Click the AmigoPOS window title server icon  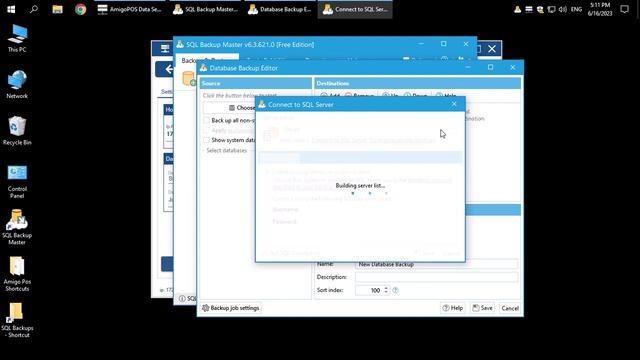point(164,49)
